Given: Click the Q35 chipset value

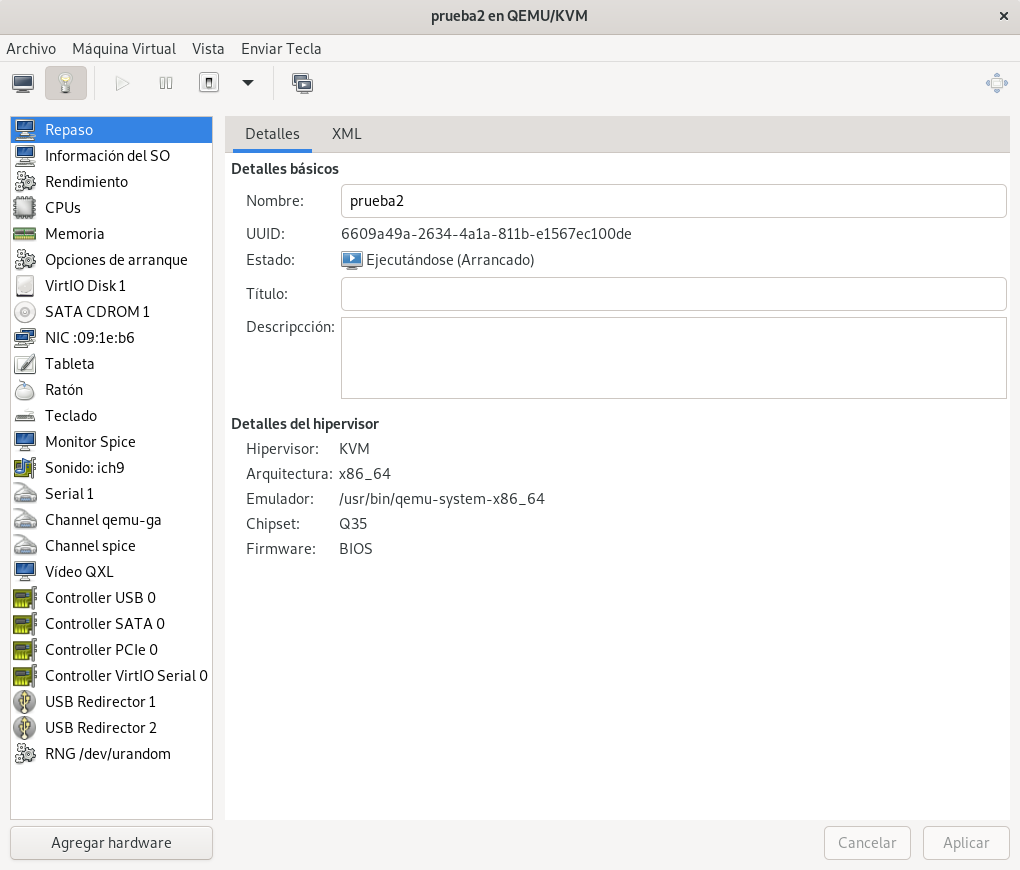Looking at the screenshot, I should pos(353,524).
